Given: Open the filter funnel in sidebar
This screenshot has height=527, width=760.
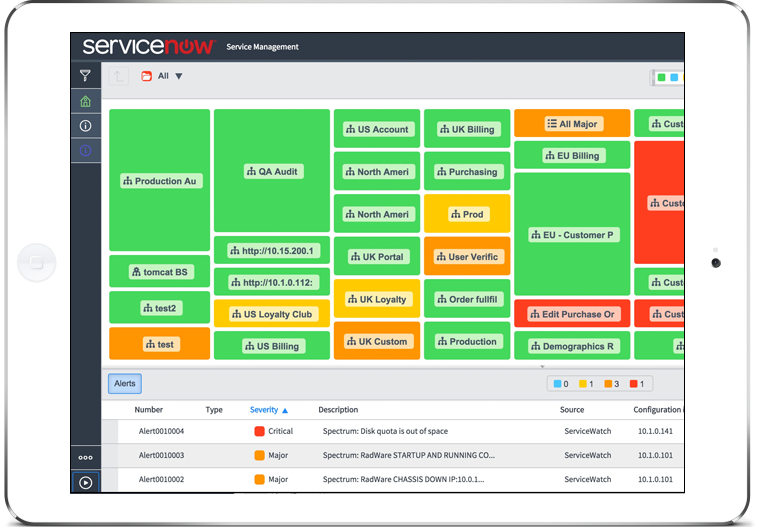Looking at the screenshot, I should tap(85, 76).
